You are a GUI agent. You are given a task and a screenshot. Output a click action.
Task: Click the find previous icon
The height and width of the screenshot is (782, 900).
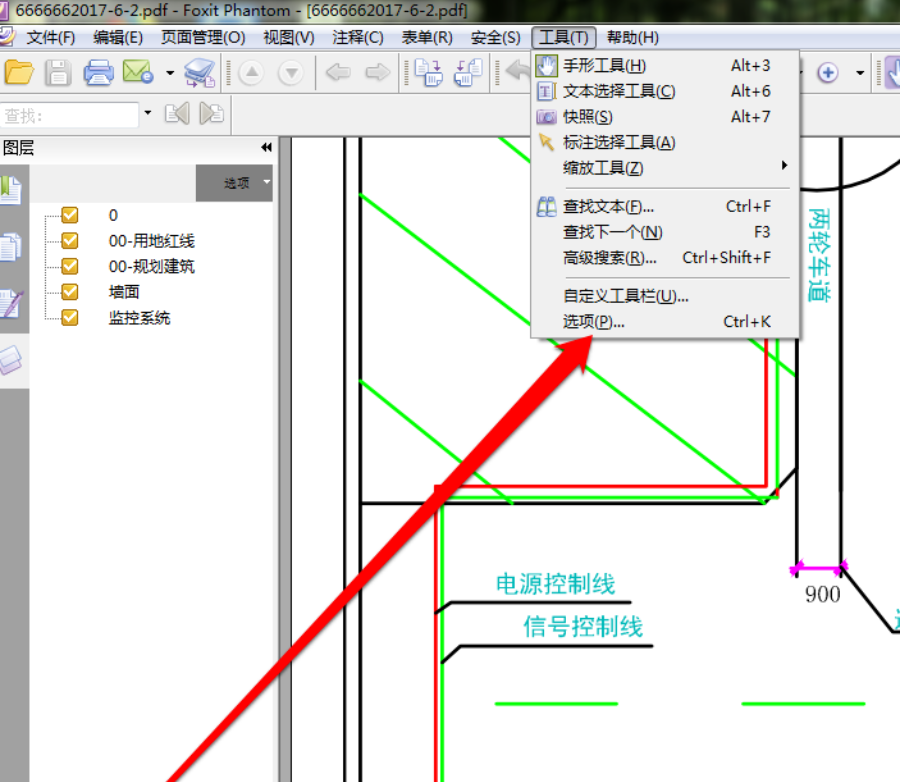[x=177, y=114]
